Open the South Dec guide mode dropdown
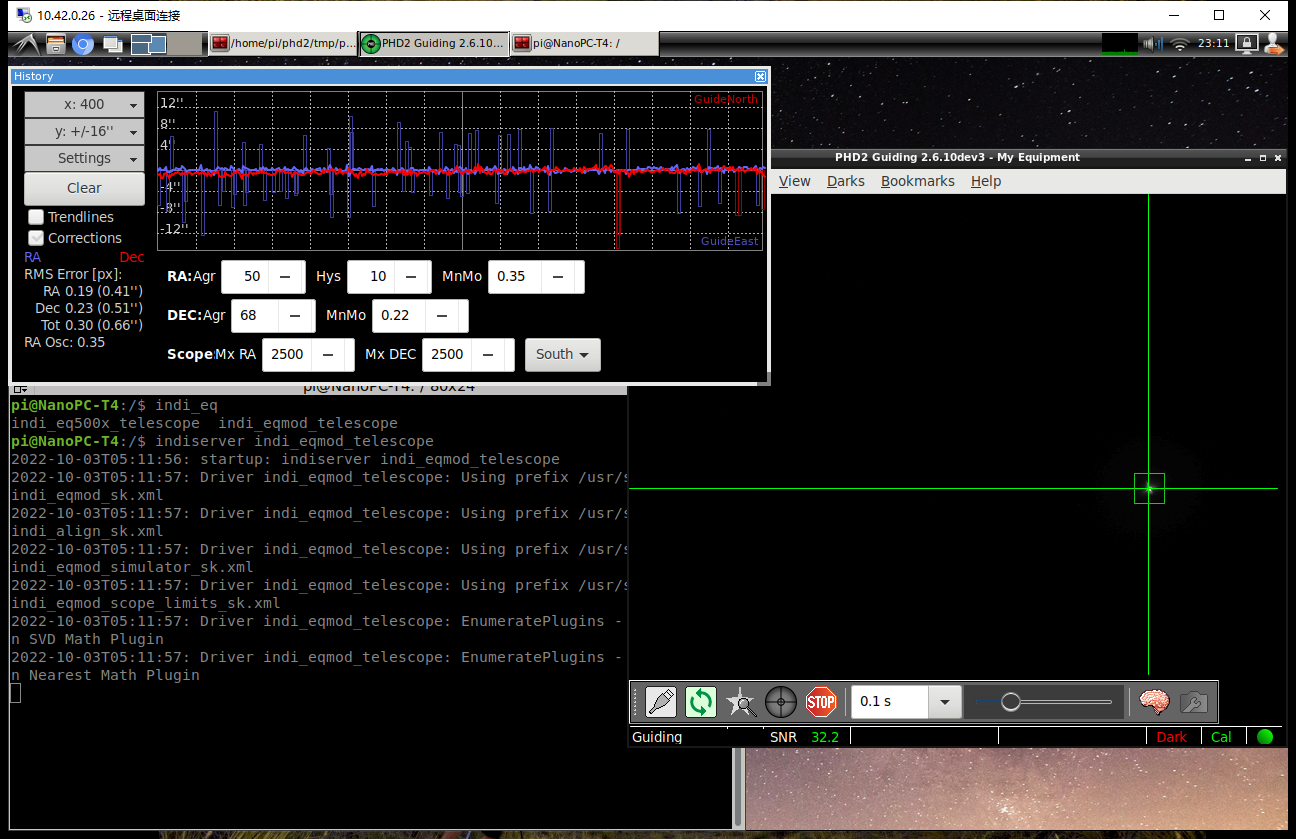This screenshot has width=1296, height=839. pyautogui.click(x=563, y=354)
